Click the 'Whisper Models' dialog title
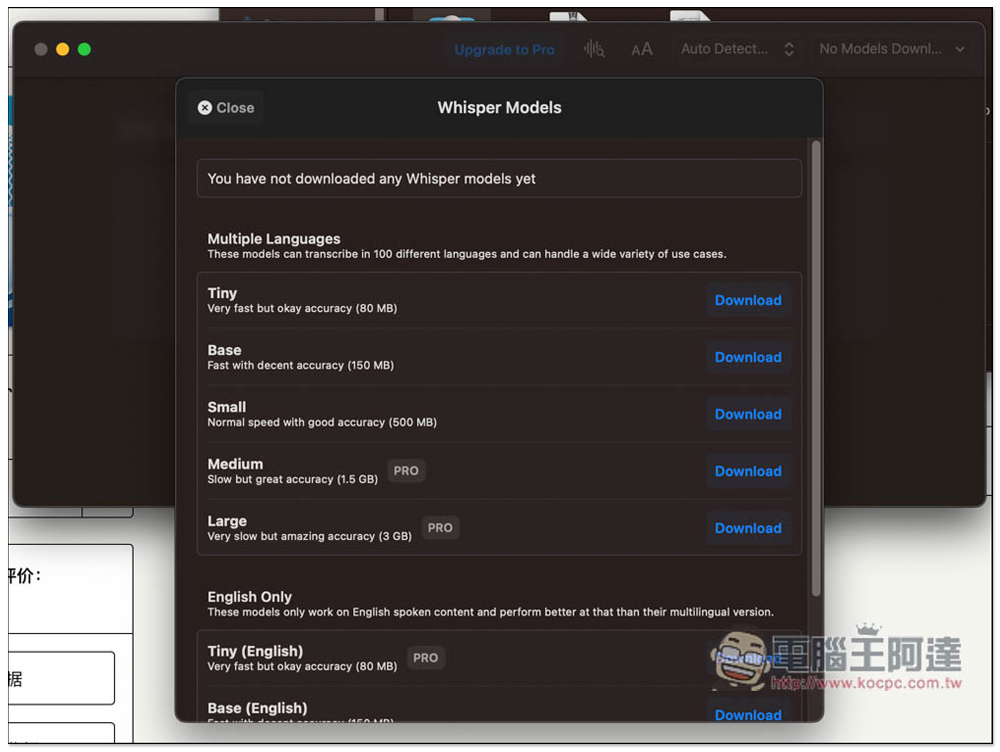1000x752 pixels. (499, 108)
